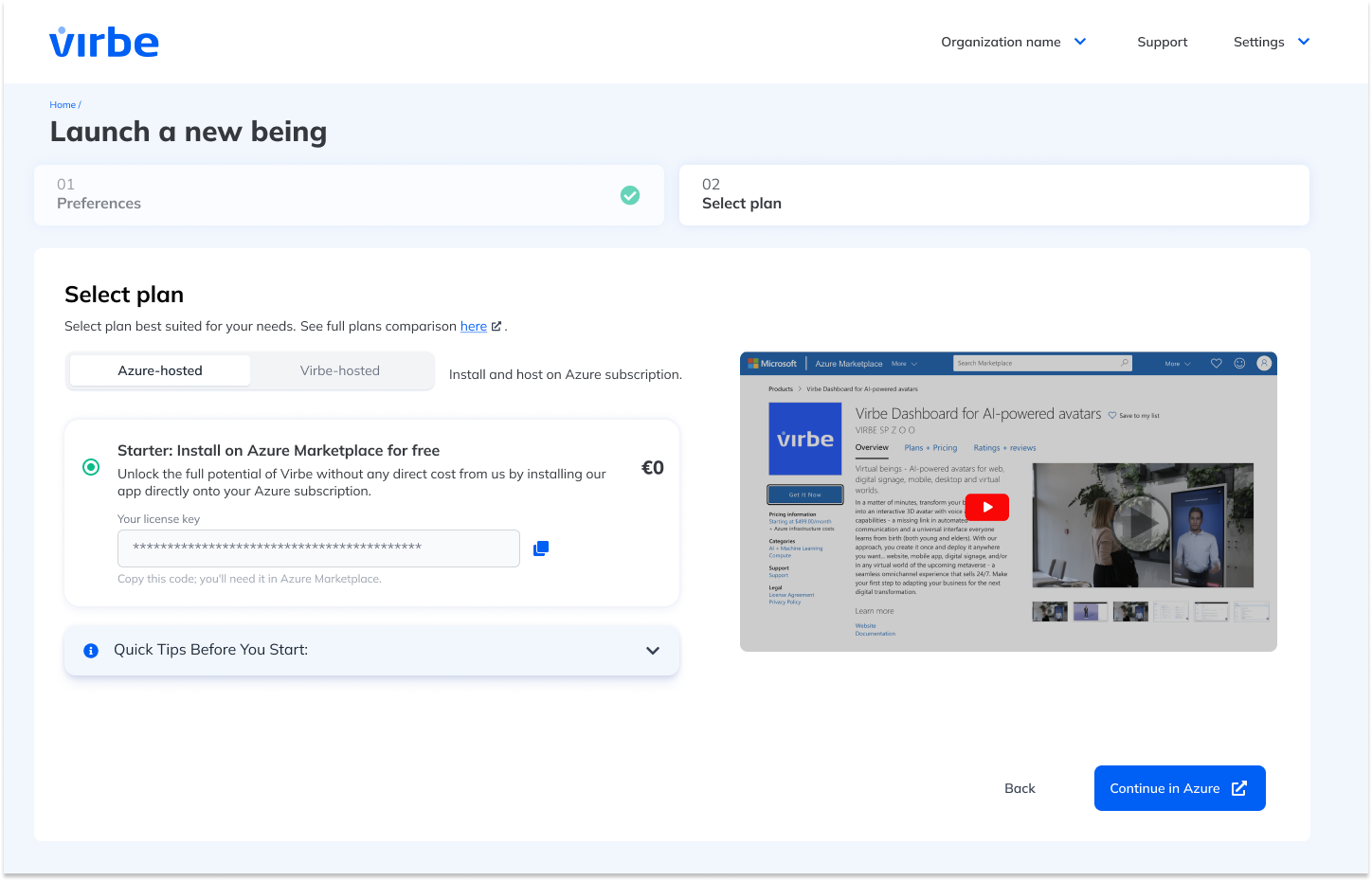Copy the license key with copy icon
Viewport: 1372px width, 881px height.
click(541, 548)
